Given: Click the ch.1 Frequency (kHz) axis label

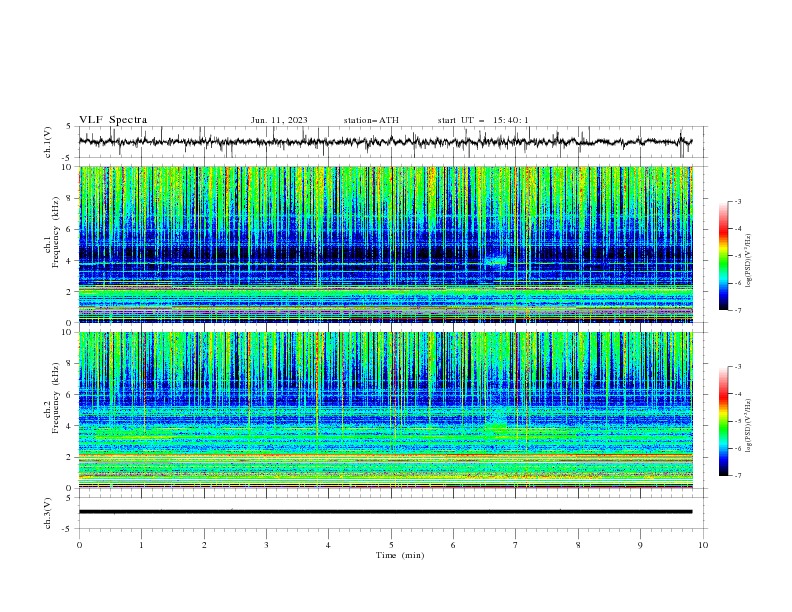Looking at the screenshot, I should 52,232.
